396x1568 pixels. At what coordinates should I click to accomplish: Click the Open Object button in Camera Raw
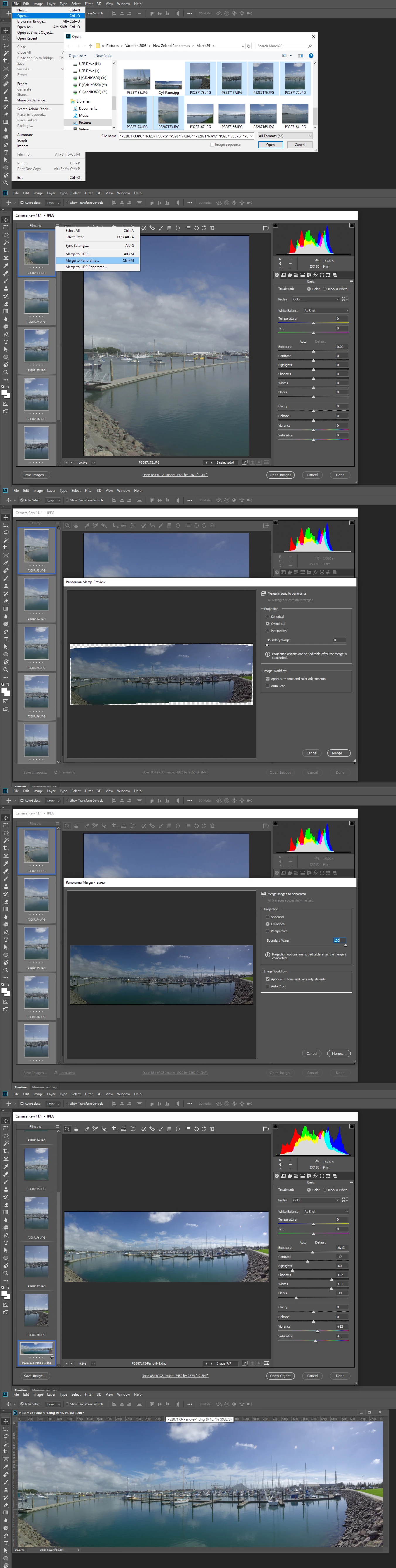(x=280, y=1376)
